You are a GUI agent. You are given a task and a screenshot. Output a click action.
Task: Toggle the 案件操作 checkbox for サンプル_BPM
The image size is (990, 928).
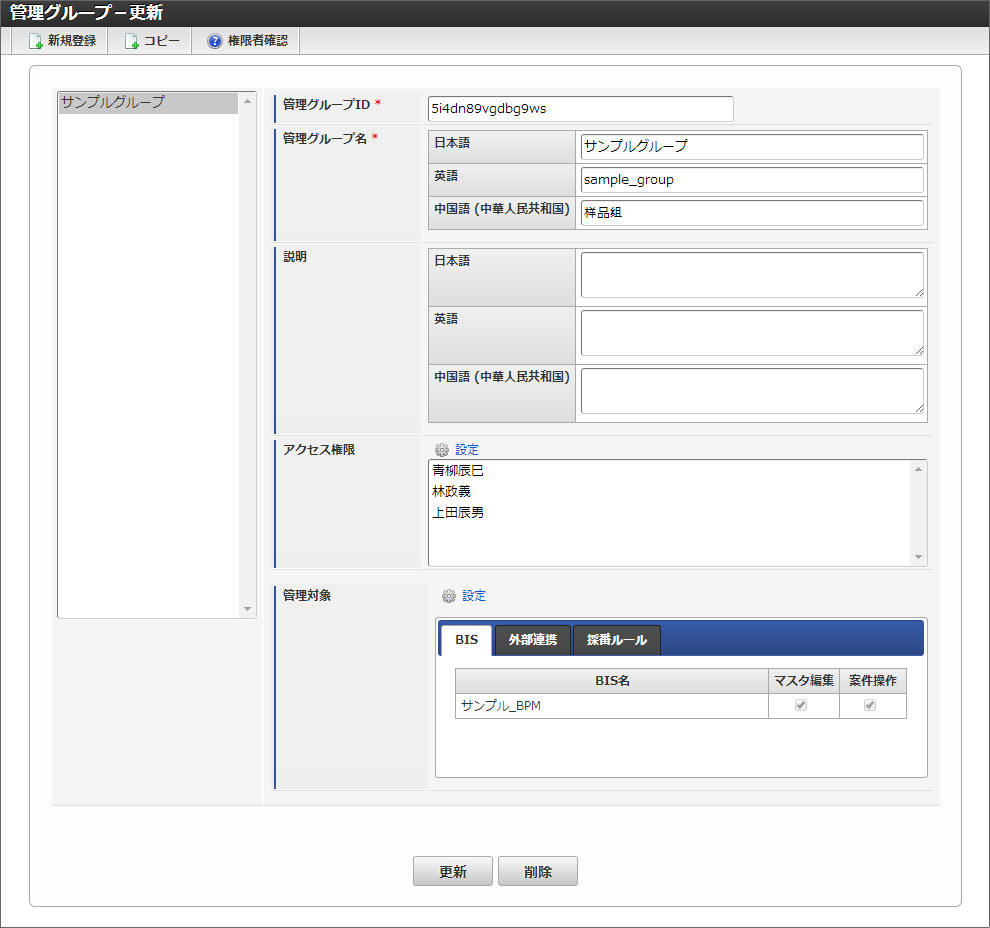(870, 706)
